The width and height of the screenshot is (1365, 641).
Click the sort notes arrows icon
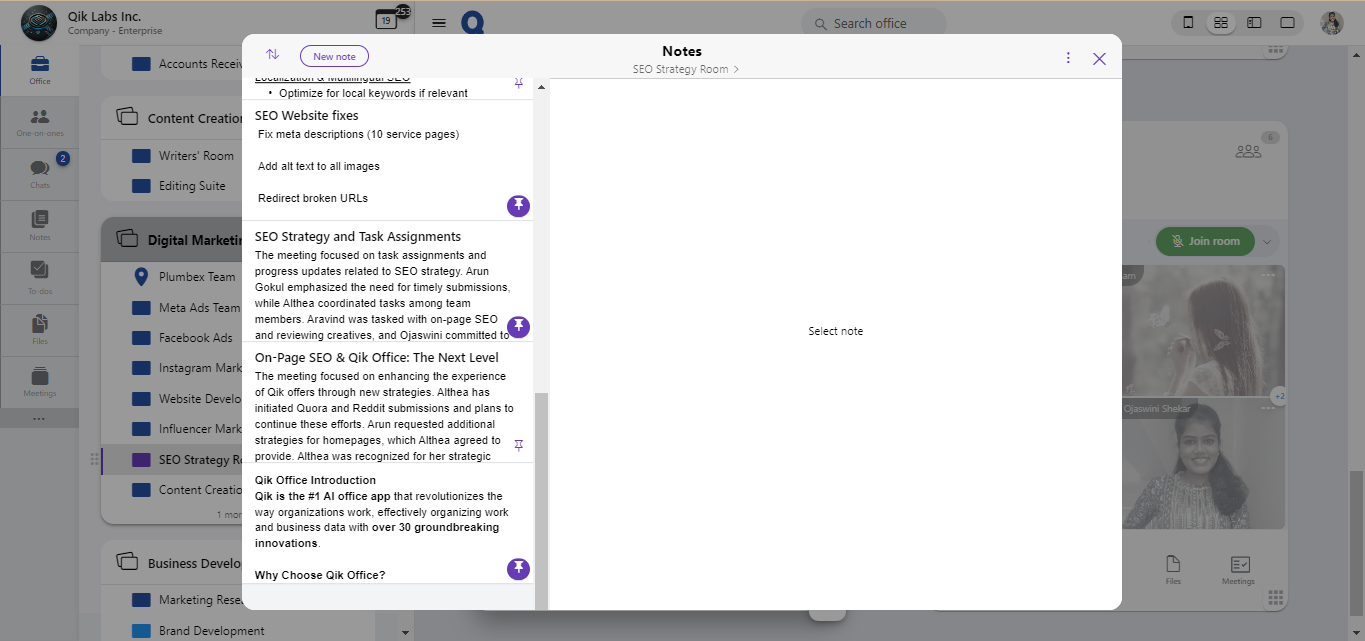pos(272,55)
